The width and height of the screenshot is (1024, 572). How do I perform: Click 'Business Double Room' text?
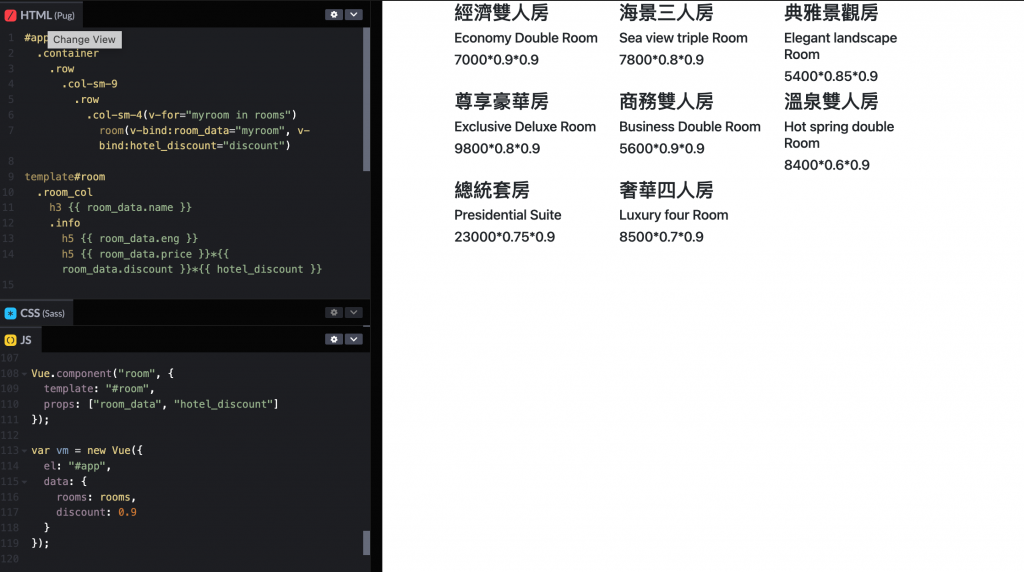point(690,127)
